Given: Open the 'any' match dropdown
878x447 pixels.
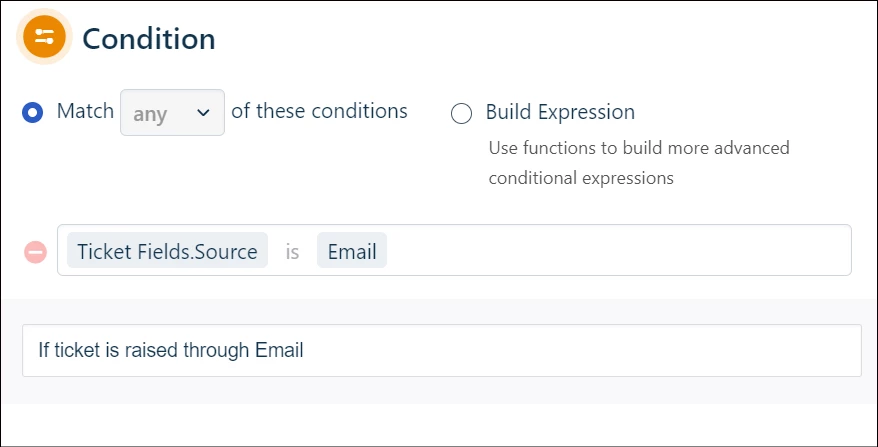Looking at the screenshot, I should click(172, 113).
